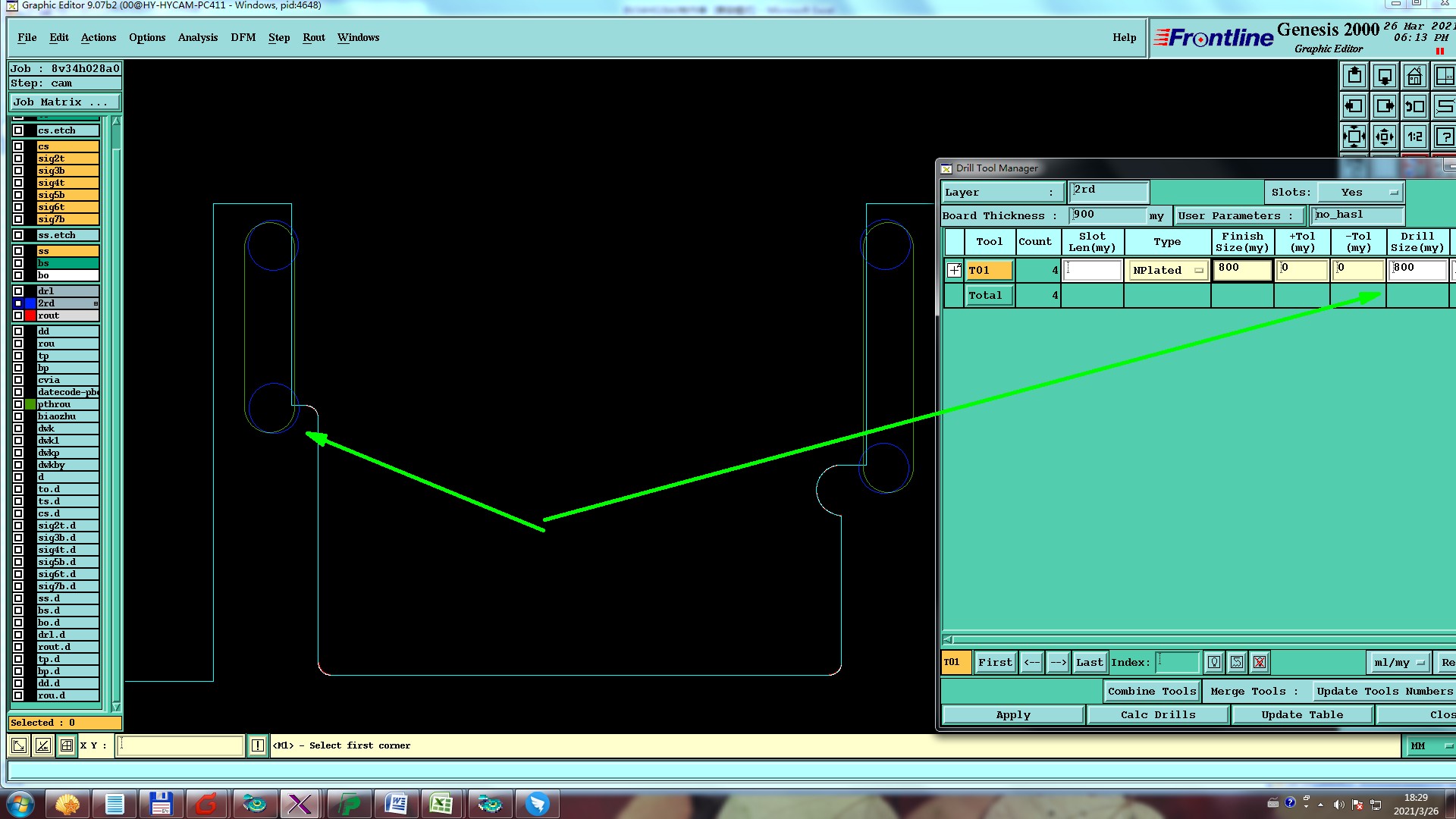
Task: Open the DFM menu
Action: point(243,37)
